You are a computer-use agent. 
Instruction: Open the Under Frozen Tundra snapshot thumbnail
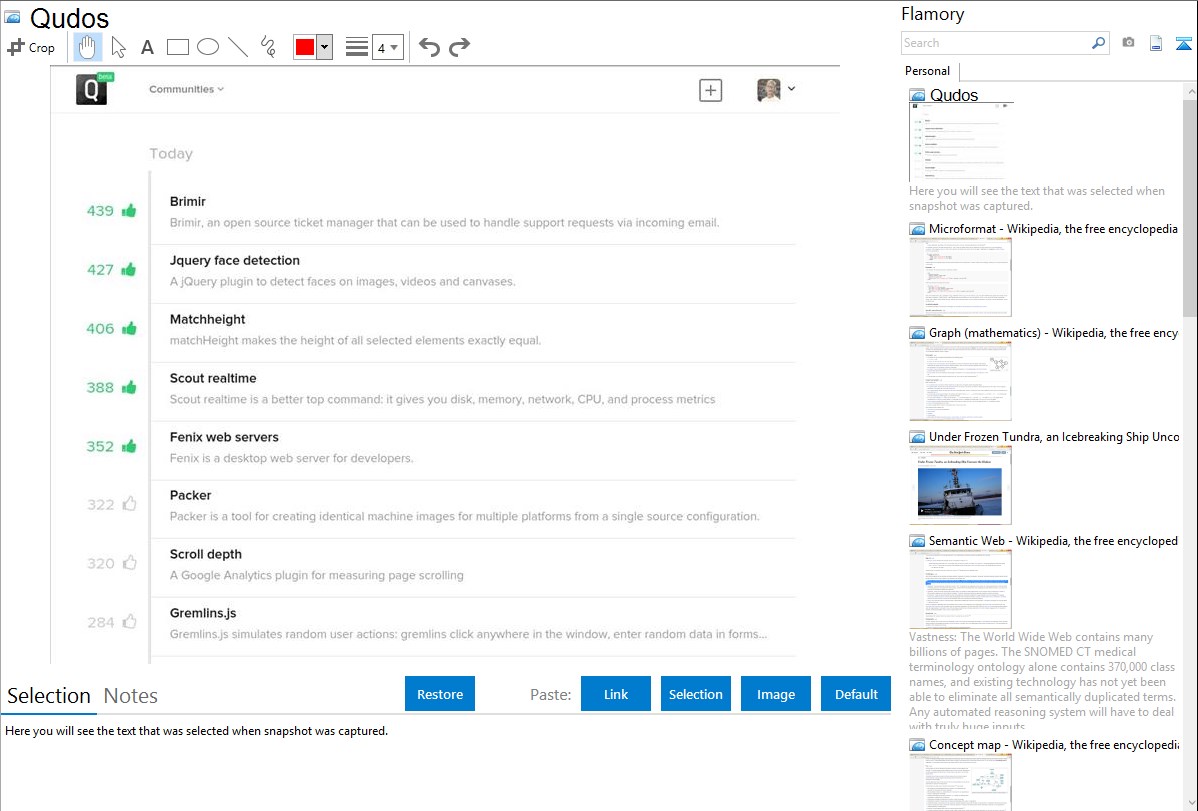coord(960,485)
